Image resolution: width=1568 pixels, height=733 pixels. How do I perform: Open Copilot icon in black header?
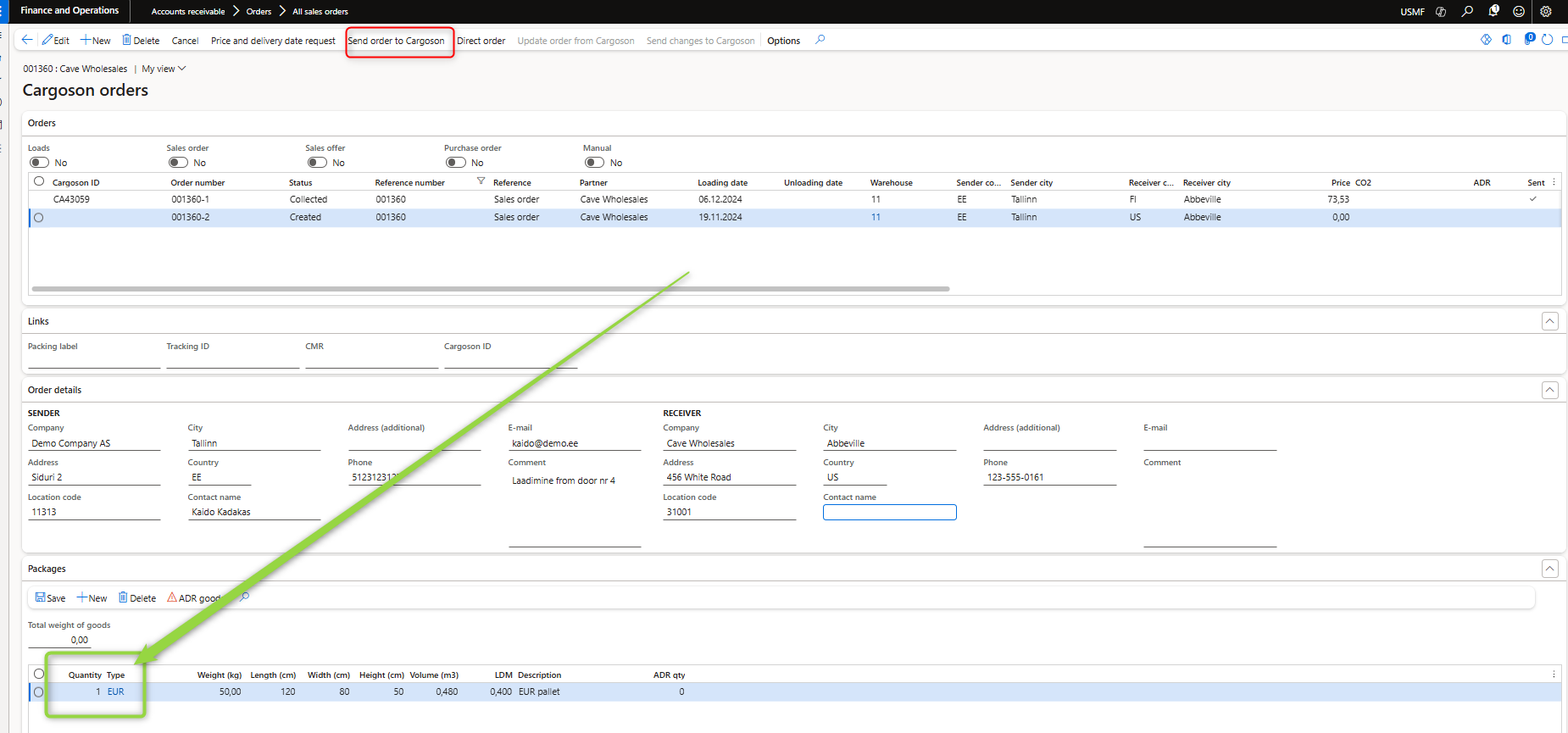(1441, 12)
